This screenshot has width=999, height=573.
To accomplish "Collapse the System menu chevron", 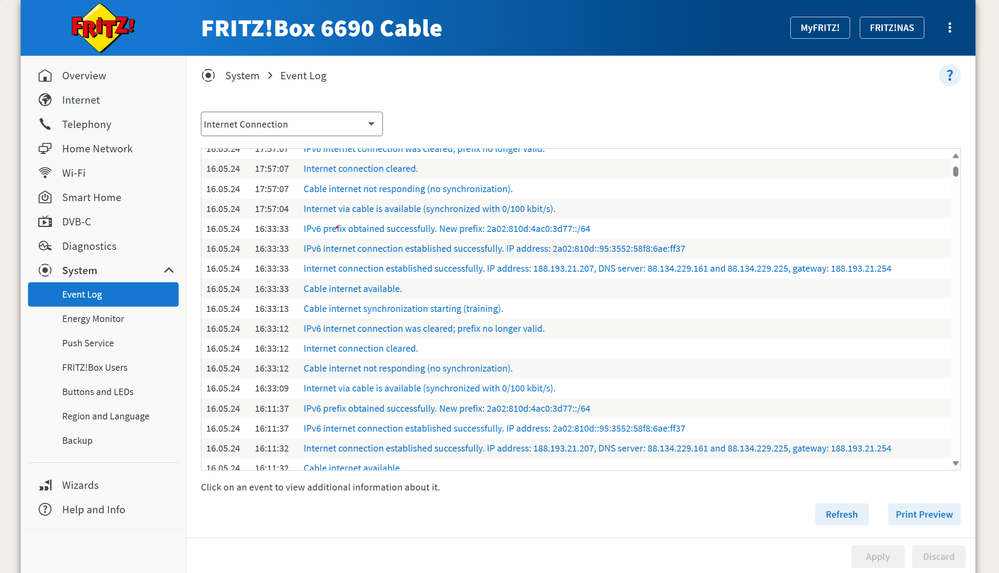I will [169, 270].
